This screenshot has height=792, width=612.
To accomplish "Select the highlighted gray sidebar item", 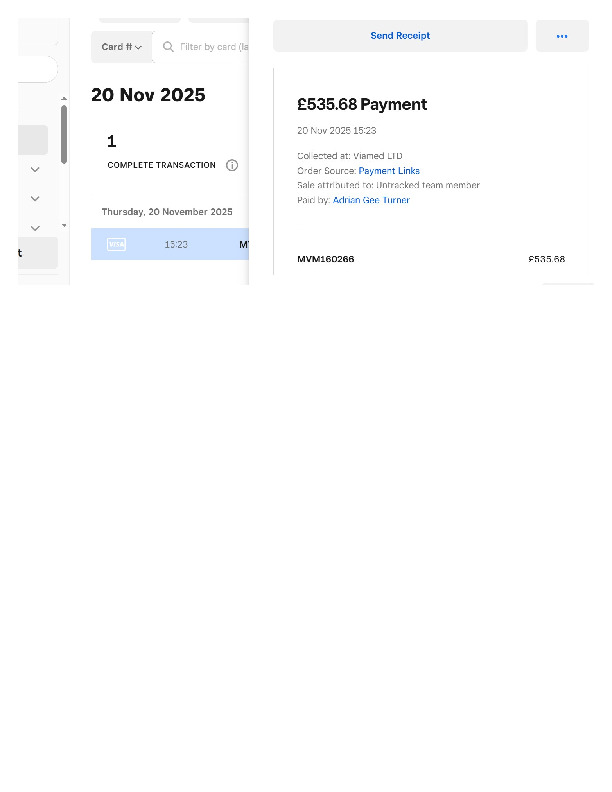I will [x=32, y=140].
